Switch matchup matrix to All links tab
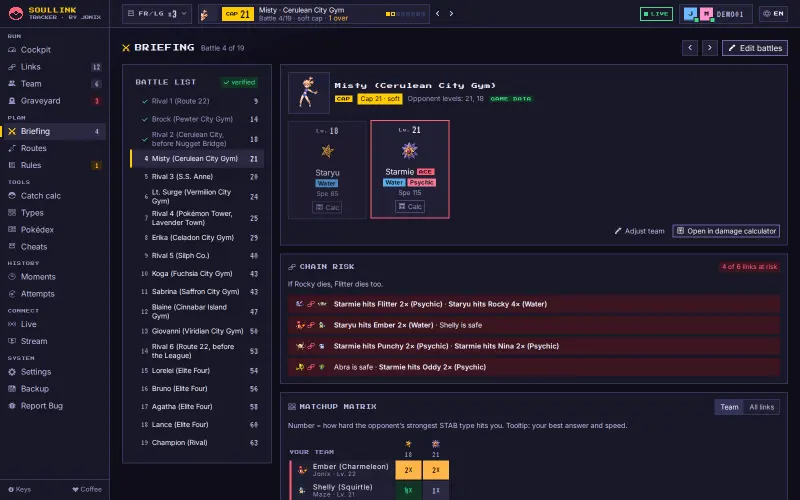 [x=762, y=407]
